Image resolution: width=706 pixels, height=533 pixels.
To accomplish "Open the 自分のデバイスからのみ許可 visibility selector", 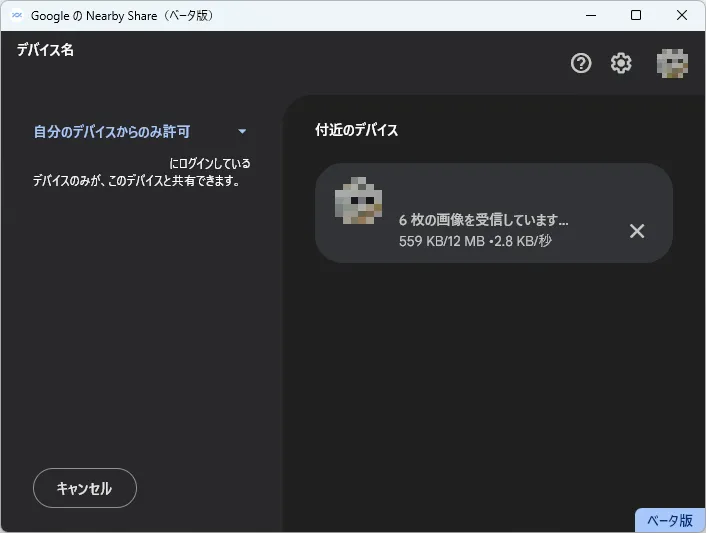I will (112, 131).
